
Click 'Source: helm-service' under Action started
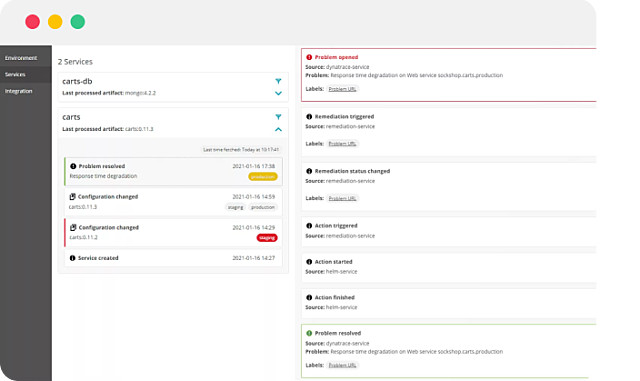pyautogui.click(x=331, y=272)
